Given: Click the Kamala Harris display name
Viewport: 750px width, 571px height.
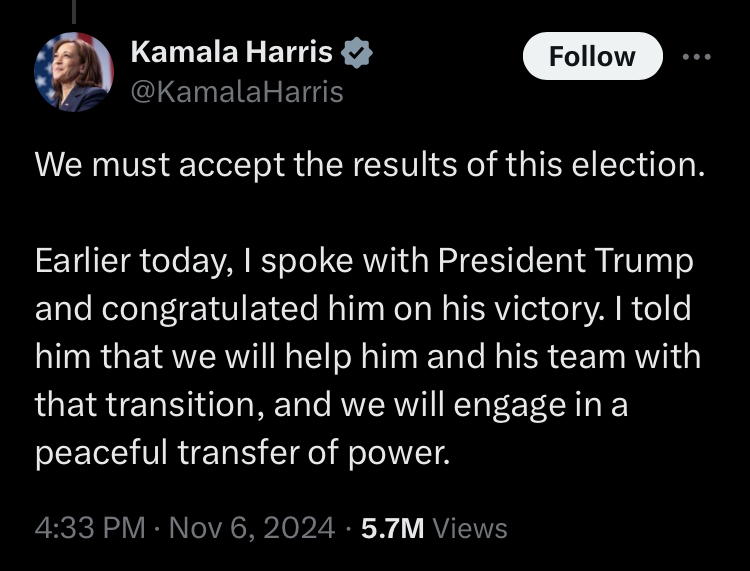Looking at the screenshot, I should click(231, 54).
